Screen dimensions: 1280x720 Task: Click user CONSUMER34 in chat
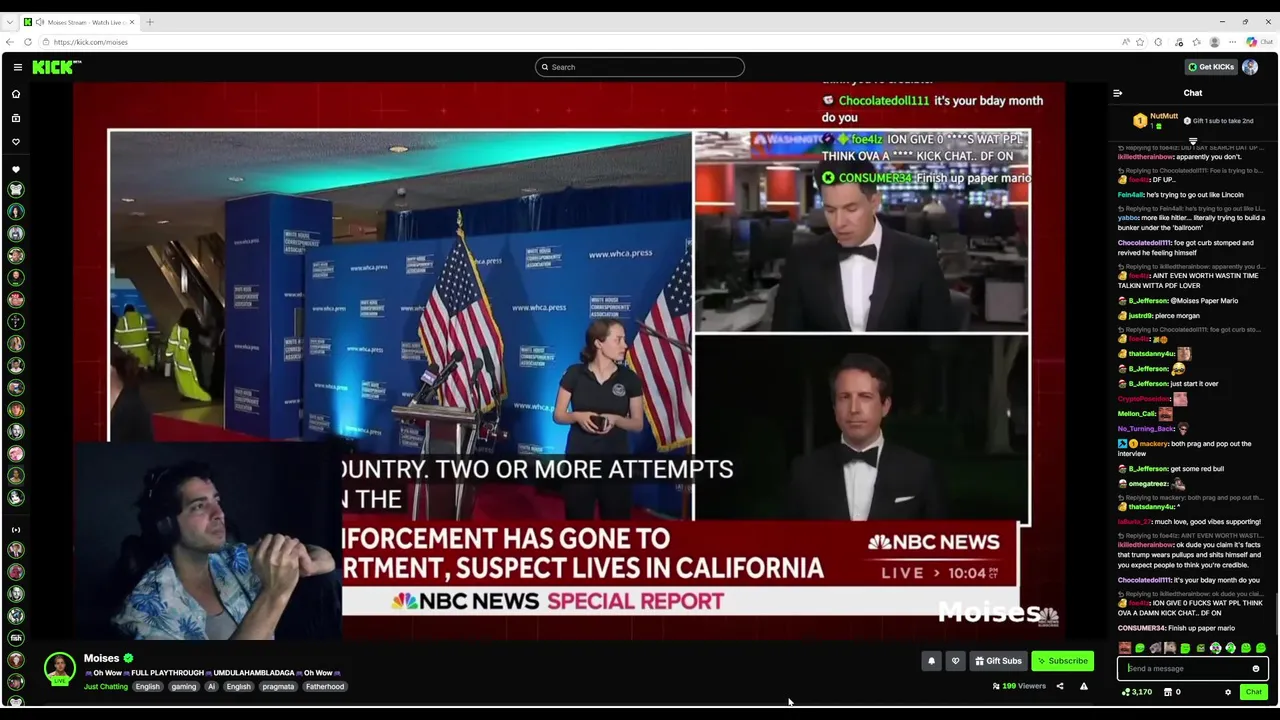click(1142, 628)
